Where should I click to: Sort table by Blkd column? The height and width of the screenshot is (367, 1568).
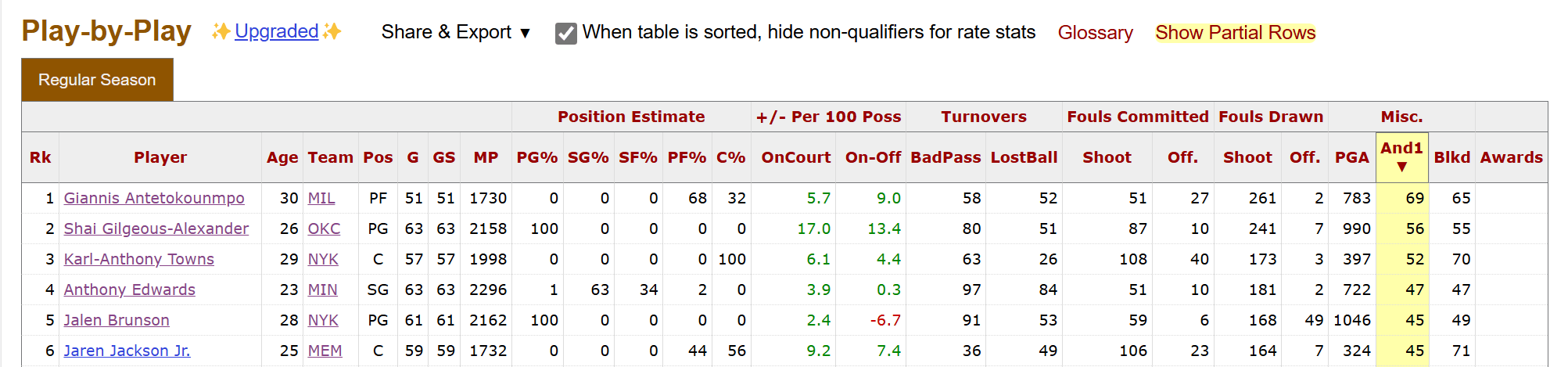[x=1451, y=157]
